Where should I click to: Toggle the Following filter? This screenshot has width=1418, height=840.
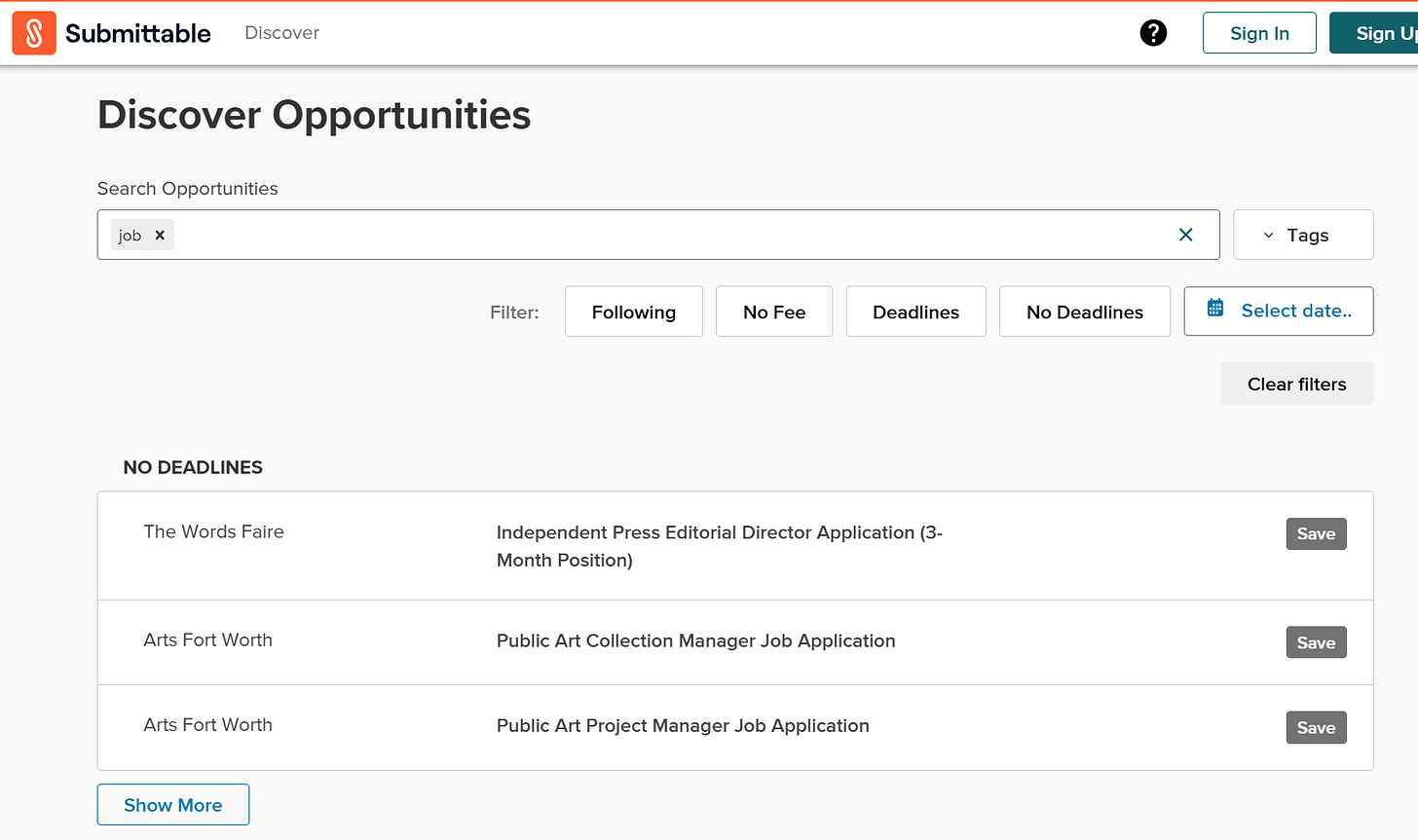(634, 311)
